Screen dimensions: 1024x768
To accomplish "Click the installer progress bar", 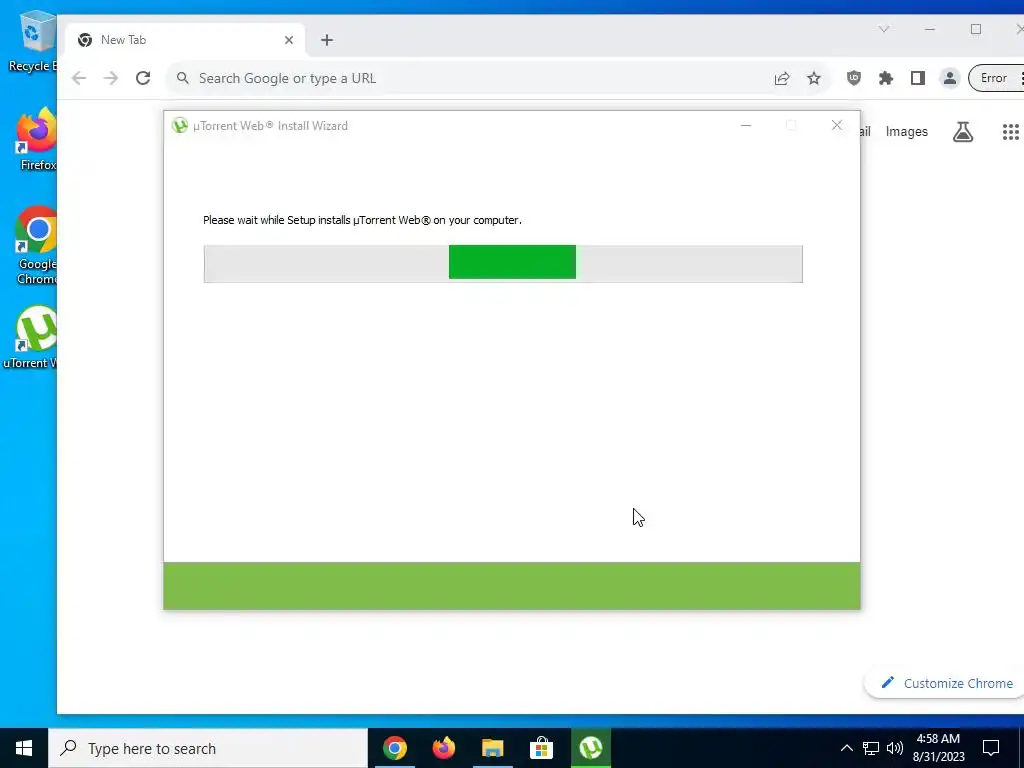I will [x=503, y=264].
